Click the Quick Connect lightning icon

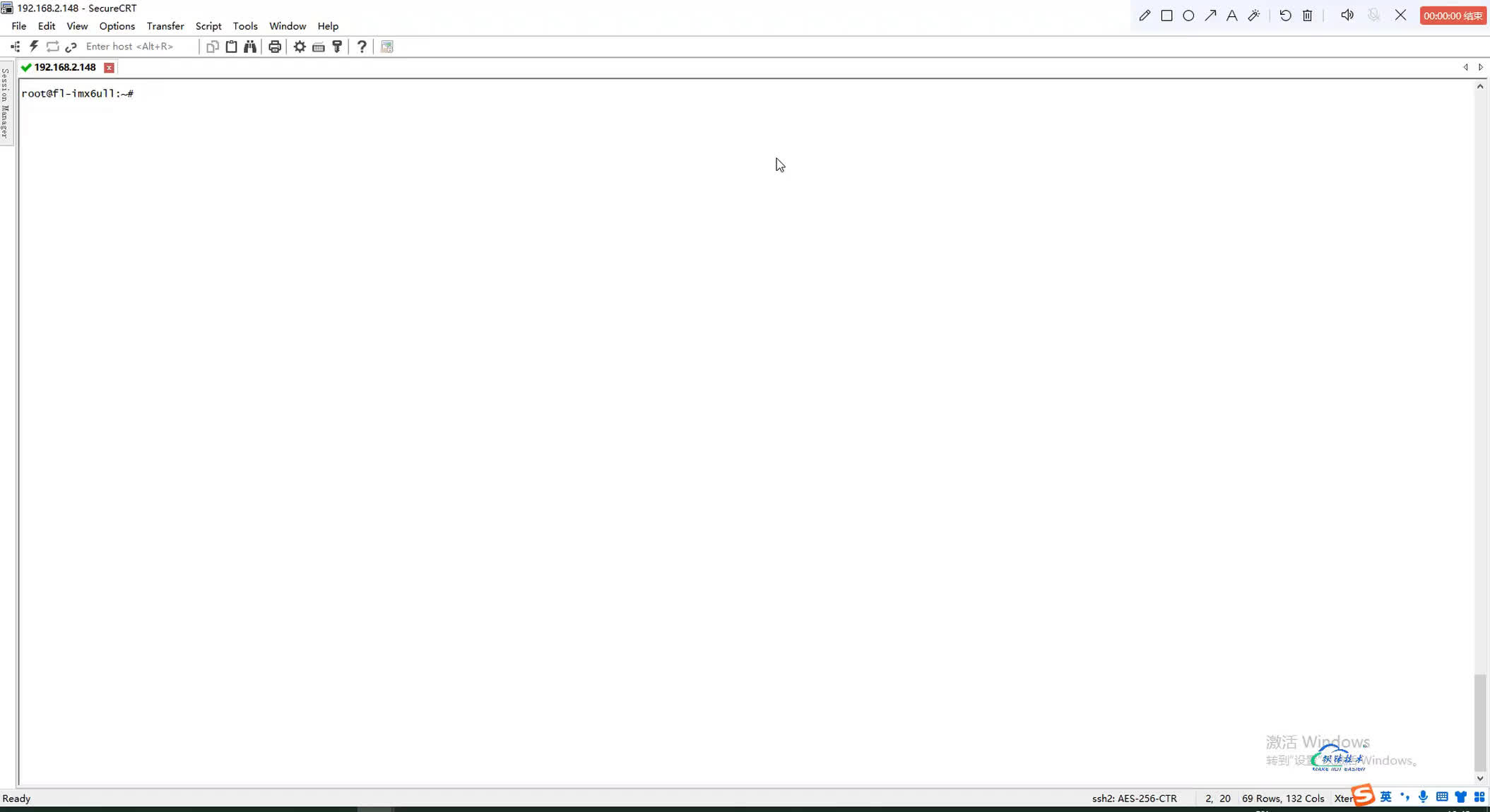[33, 47]
